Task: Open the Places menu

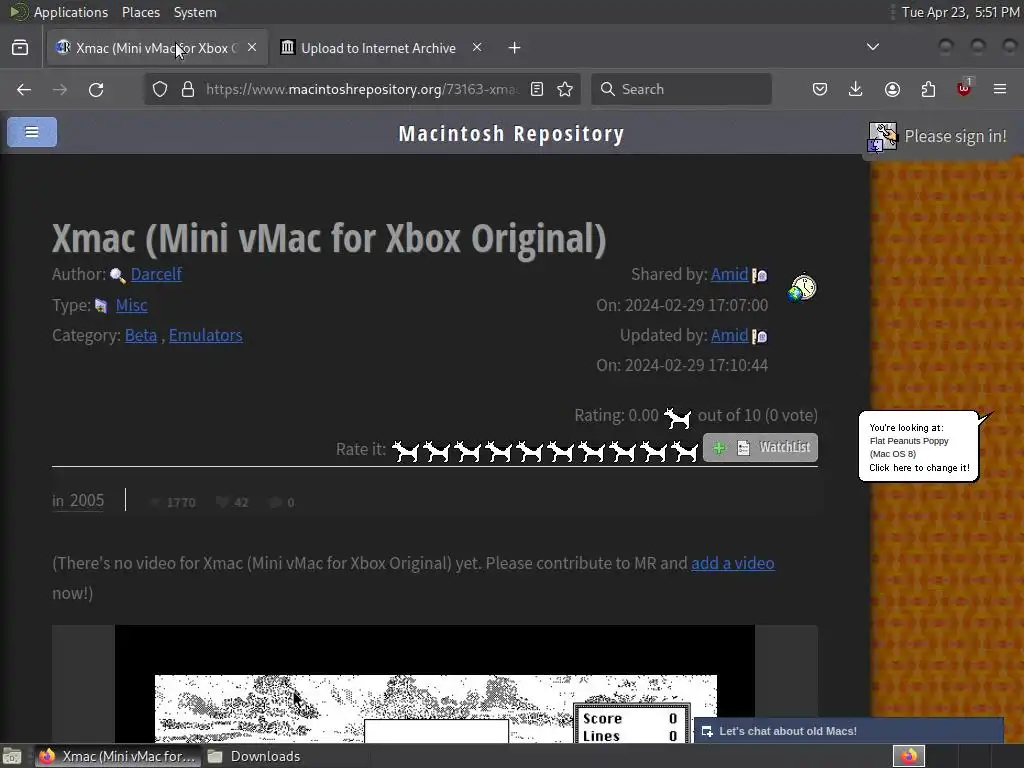Action: click(x=140, y=12)
